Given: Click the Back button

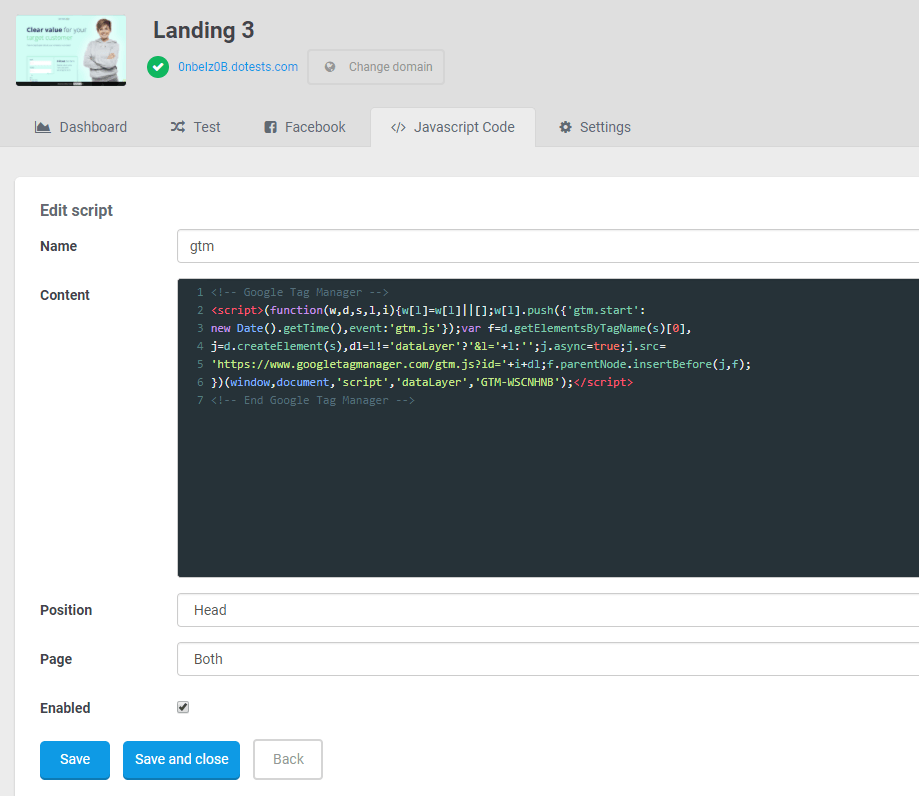Looking at the screenshot, I should tap(288, 760).
